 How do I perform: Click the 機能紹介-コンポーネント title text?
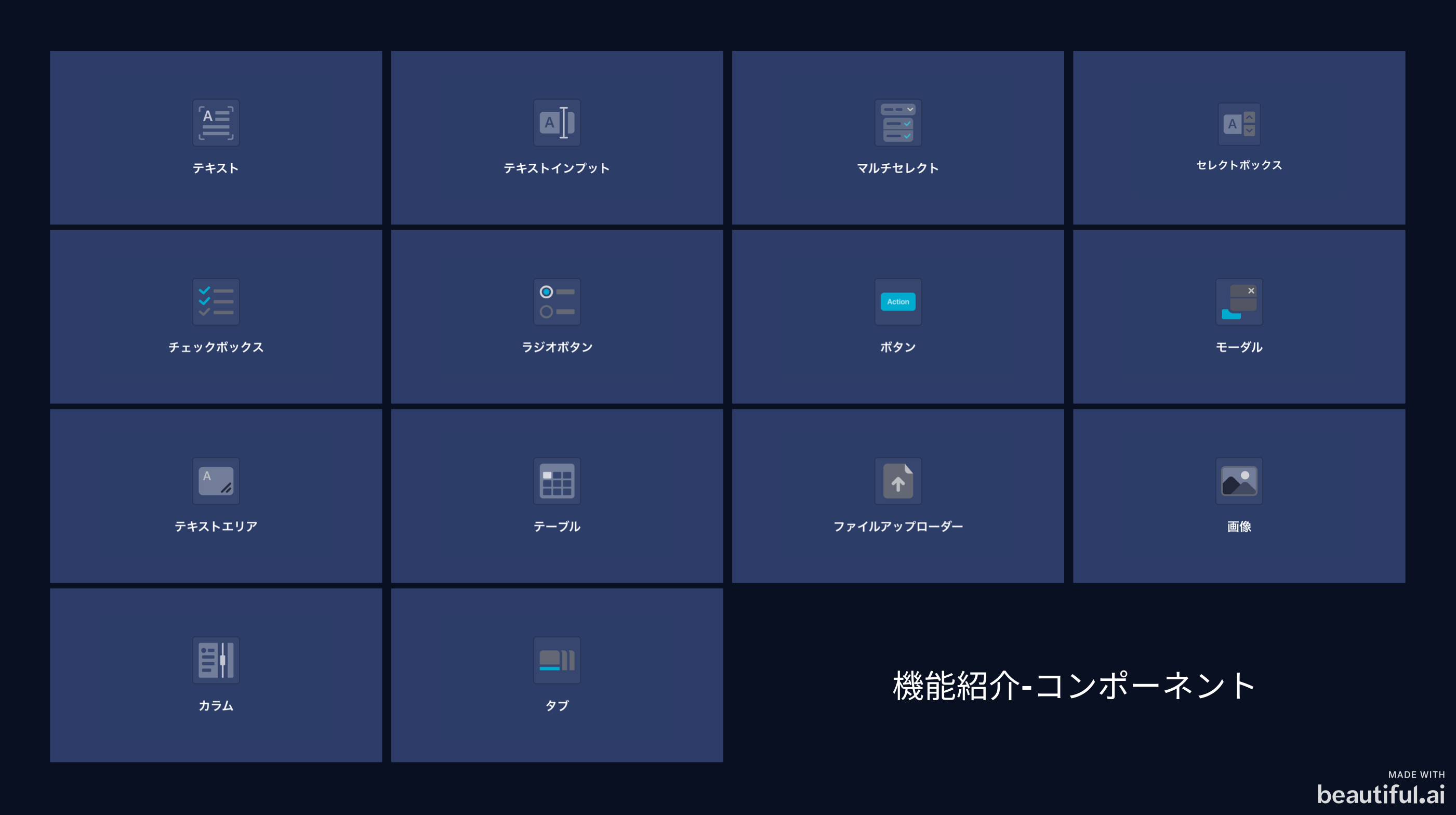tap(1074, 686)
